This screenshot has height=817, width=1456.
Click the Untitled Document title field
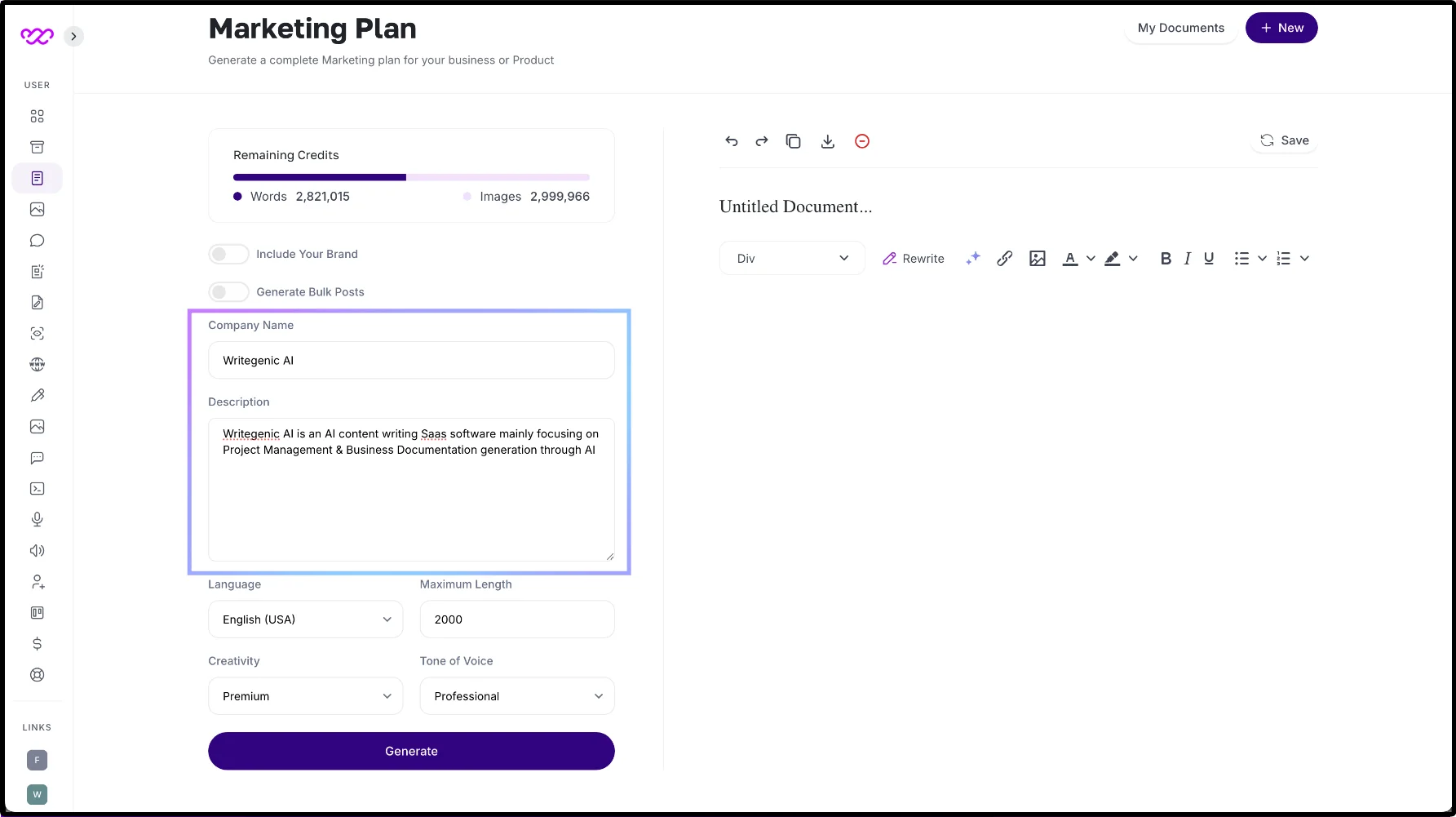click(x=795, y=206)
